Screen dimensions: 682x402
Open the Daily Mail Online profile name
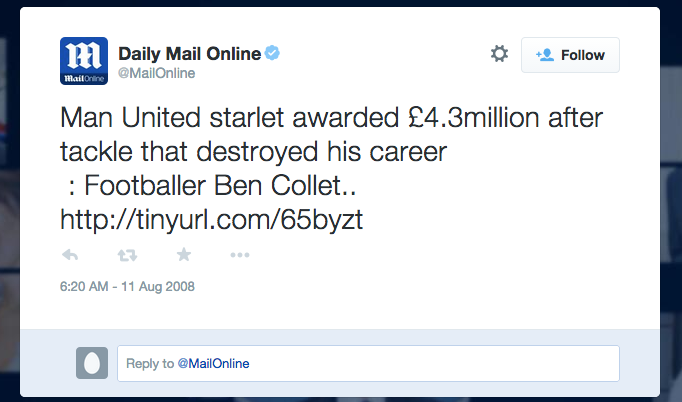(190, 54)
